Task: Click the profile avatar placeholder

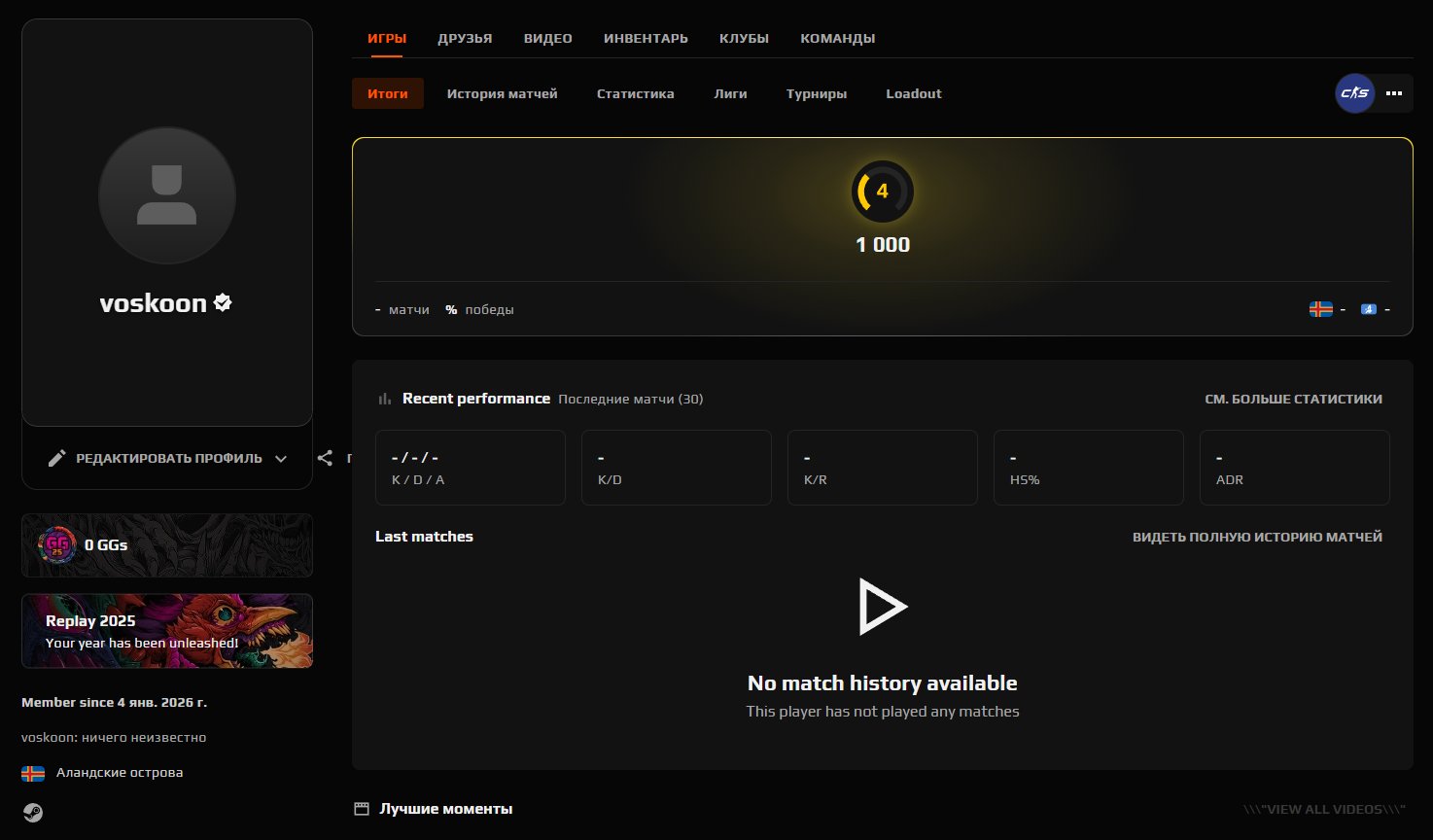Action: pos(167,195)
